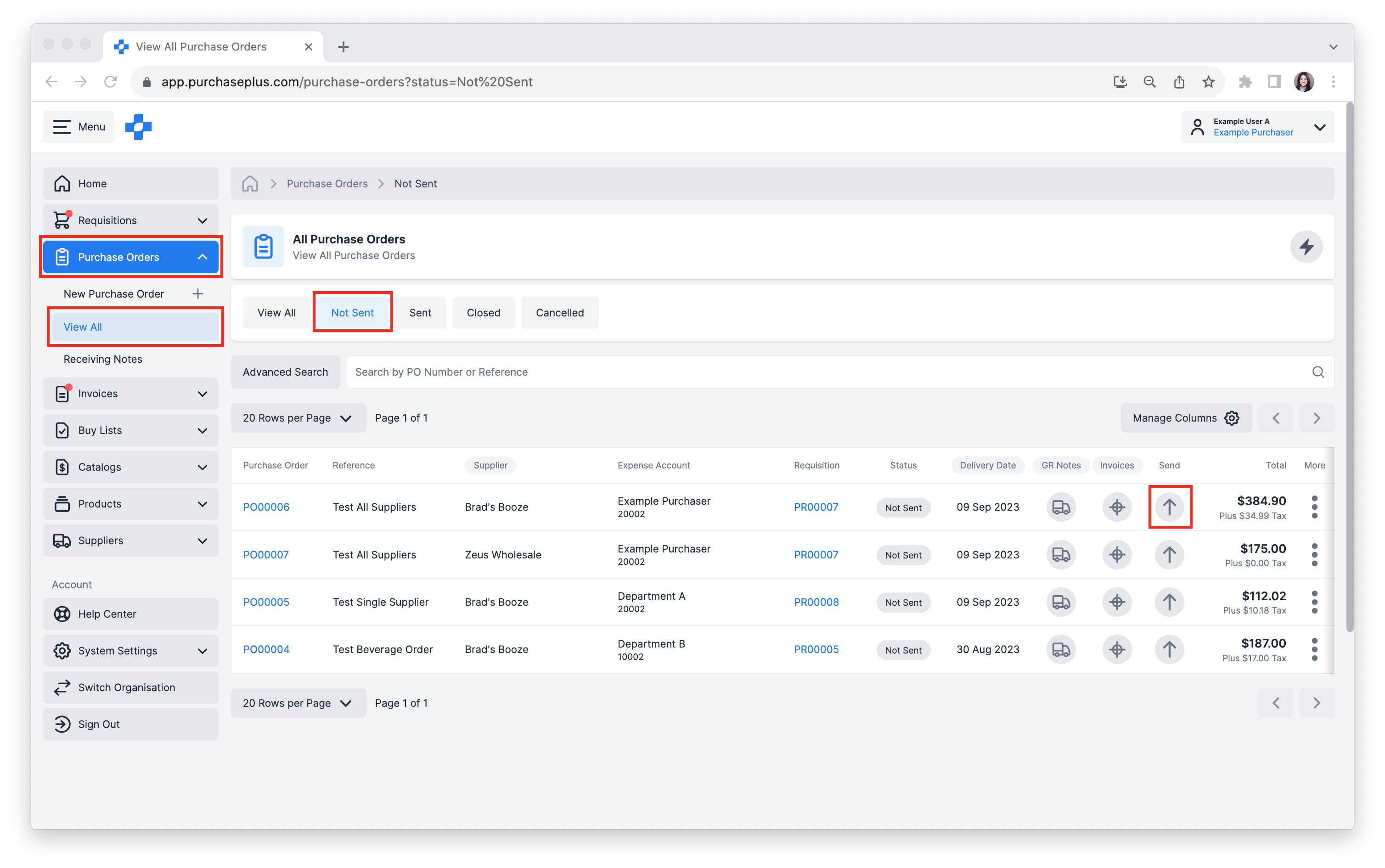Click the lightning bolt quick-action icon
The height and width of the screenshot is (868, 1385).
coord(1306,247)
